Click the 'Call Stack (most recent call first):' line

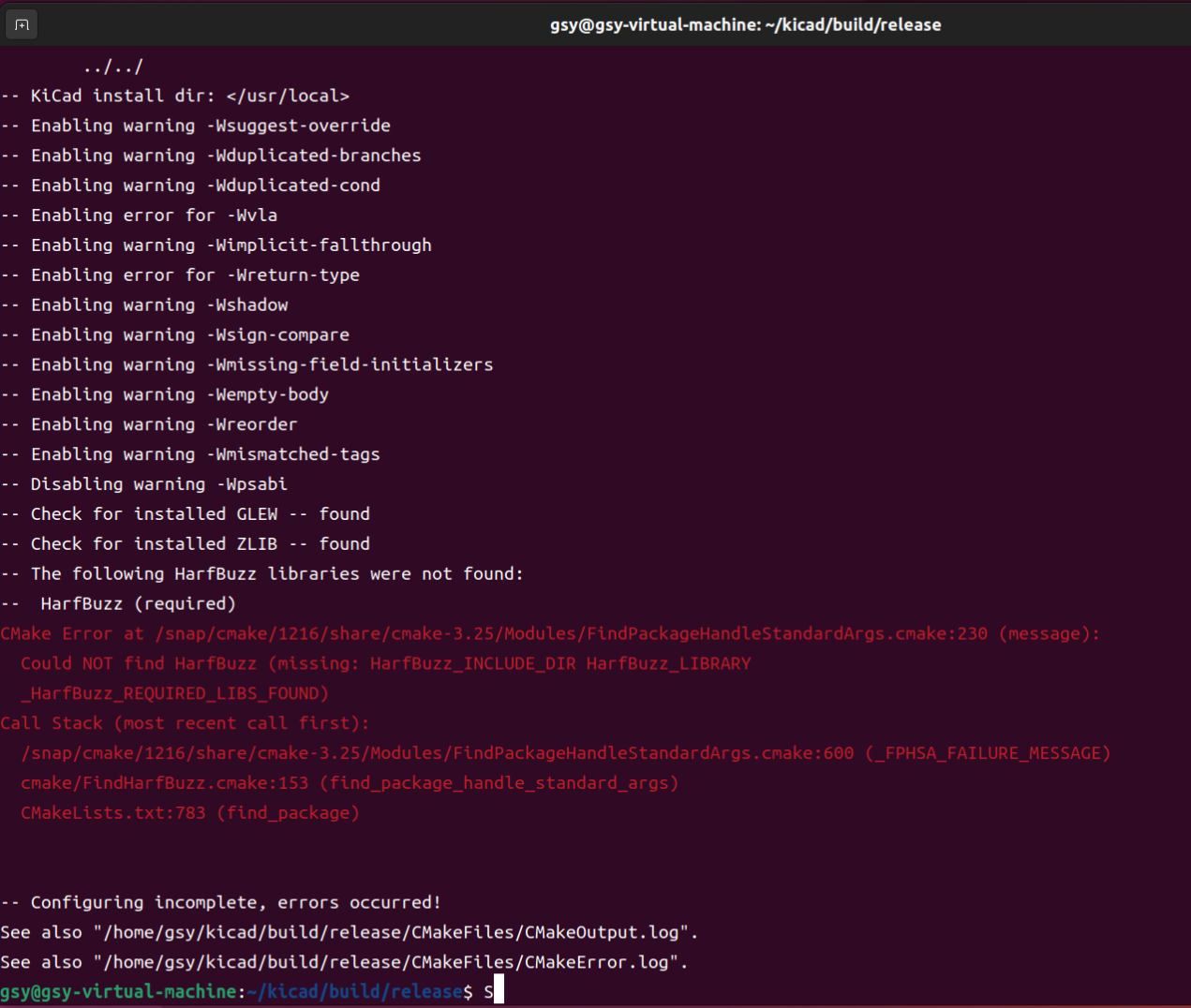click(x=186, y=723)
